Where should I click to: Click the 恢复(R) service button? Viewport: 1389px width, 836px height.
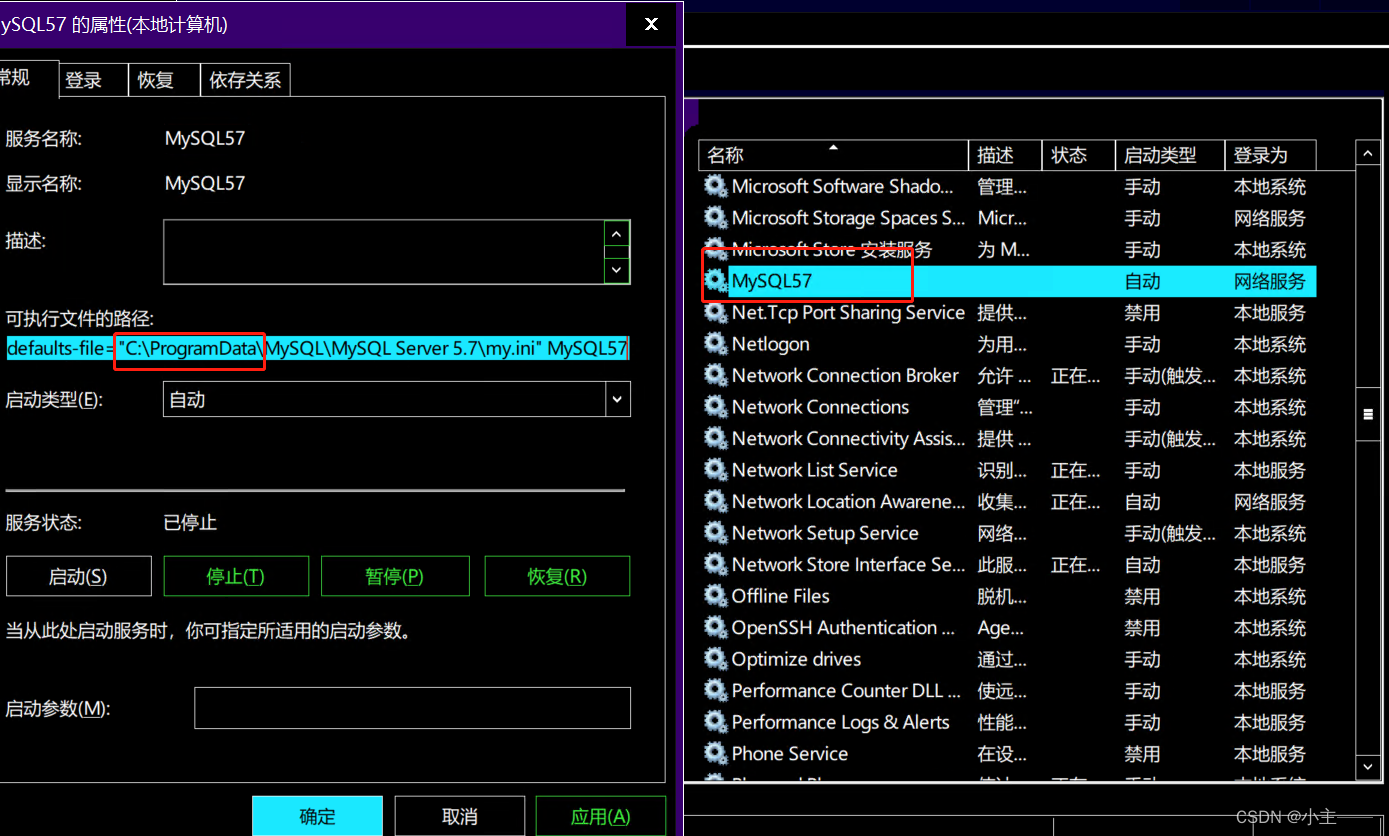557,577
